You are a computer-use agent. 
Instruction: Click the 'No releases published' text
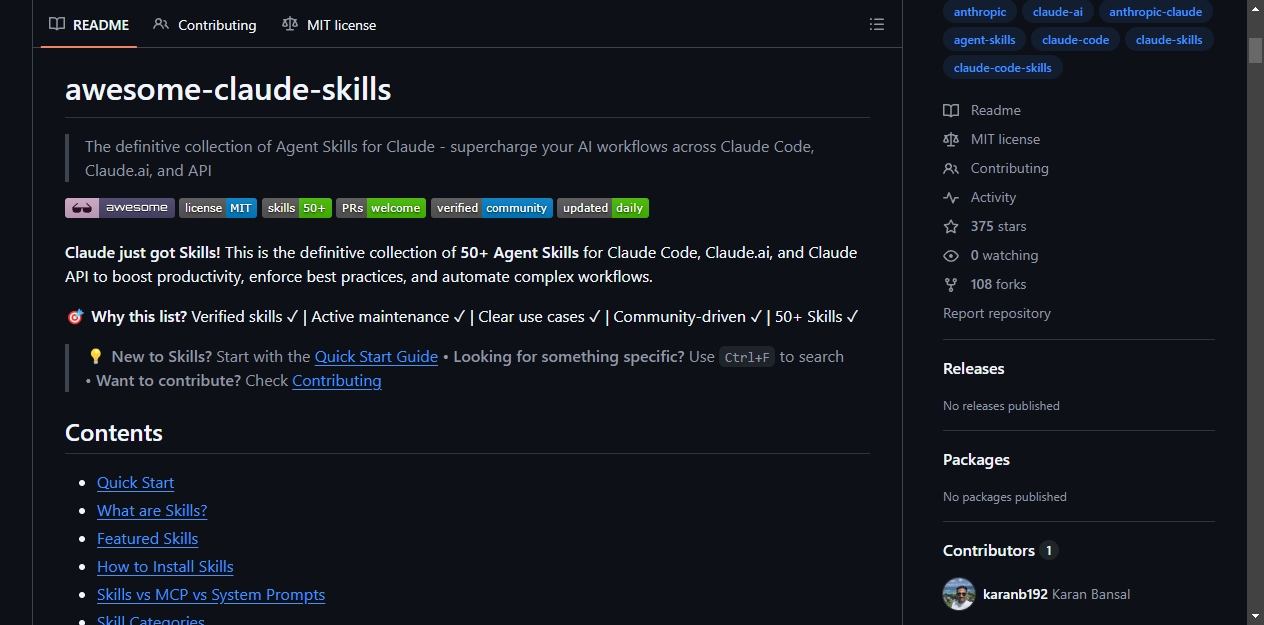click(x=1001, y=406)
